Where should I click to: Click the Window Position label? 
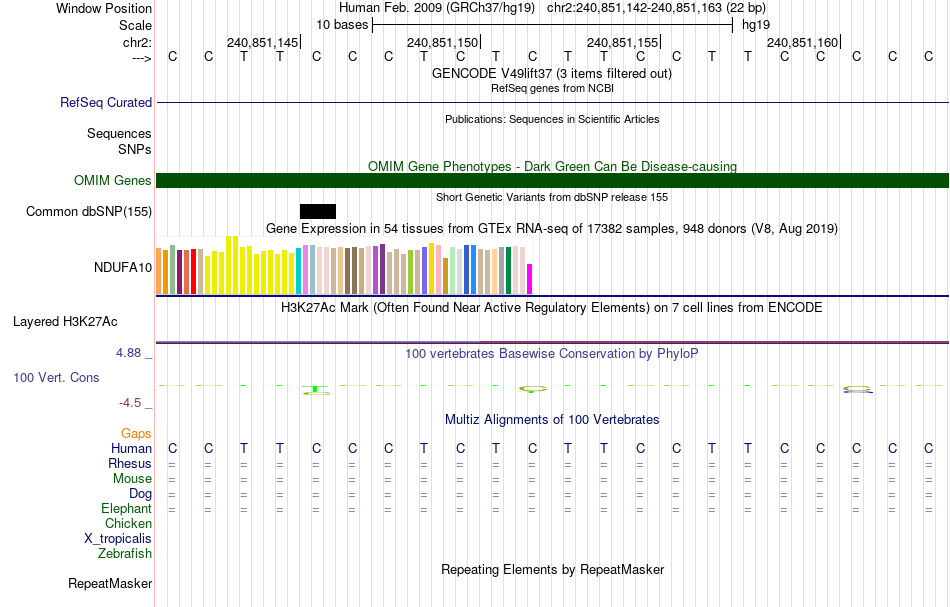(x=104, y=8)
